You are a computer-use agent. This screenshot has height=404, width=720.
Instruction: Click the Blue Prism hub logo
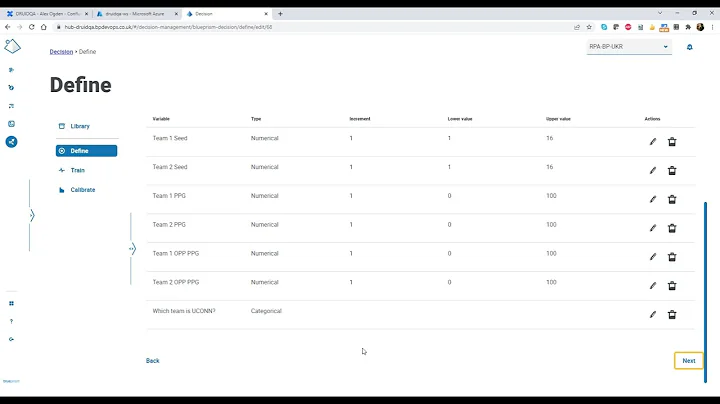(x=12, y=46)
